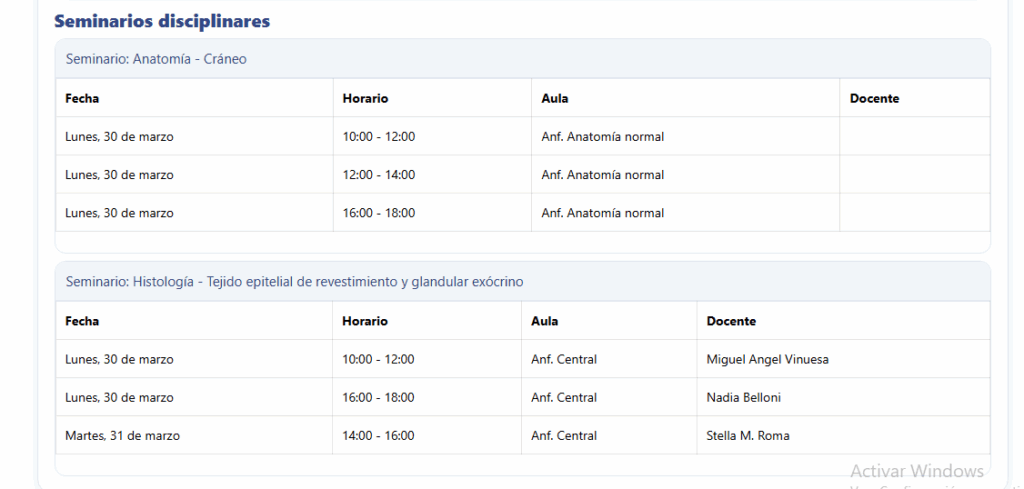Click the Anatomía 16:00 - 18:00 schedule cell
The height and width of the screenshot is (489, 1024).
pyautogui.click(x=378, y=212)
